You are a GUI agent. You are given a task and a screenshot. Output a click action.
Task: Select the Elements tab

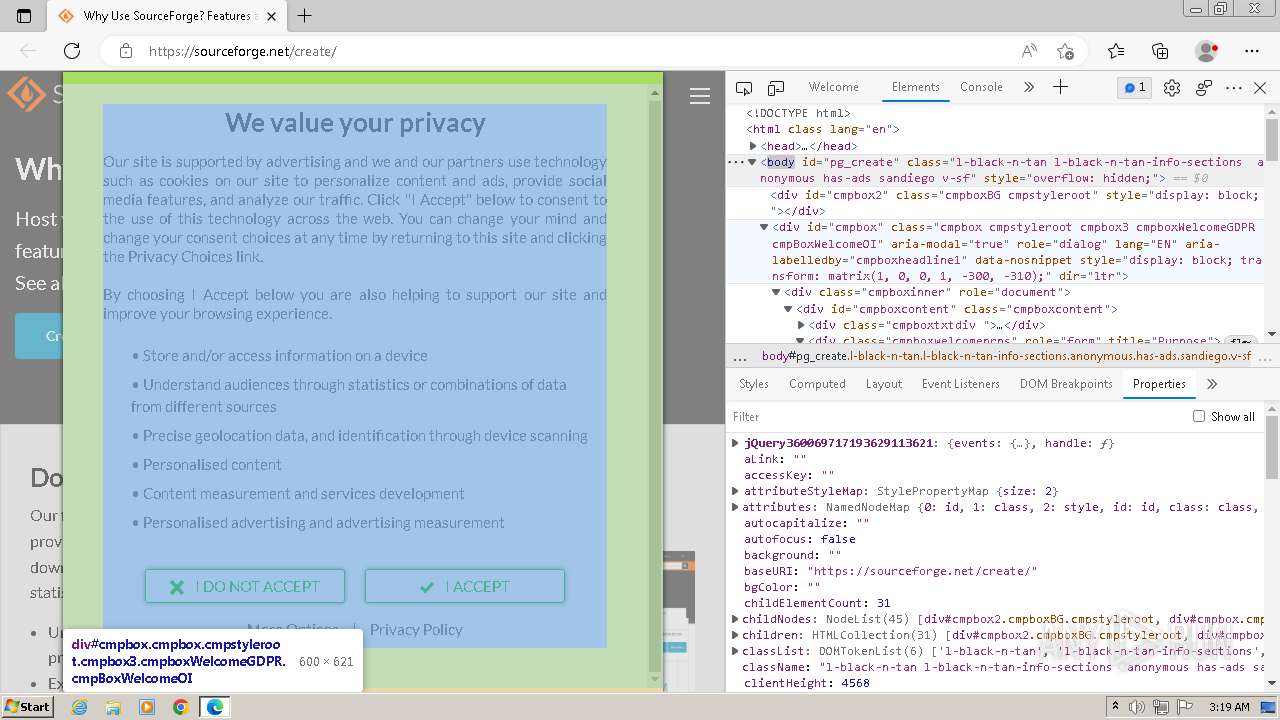[x=915, y=87]
